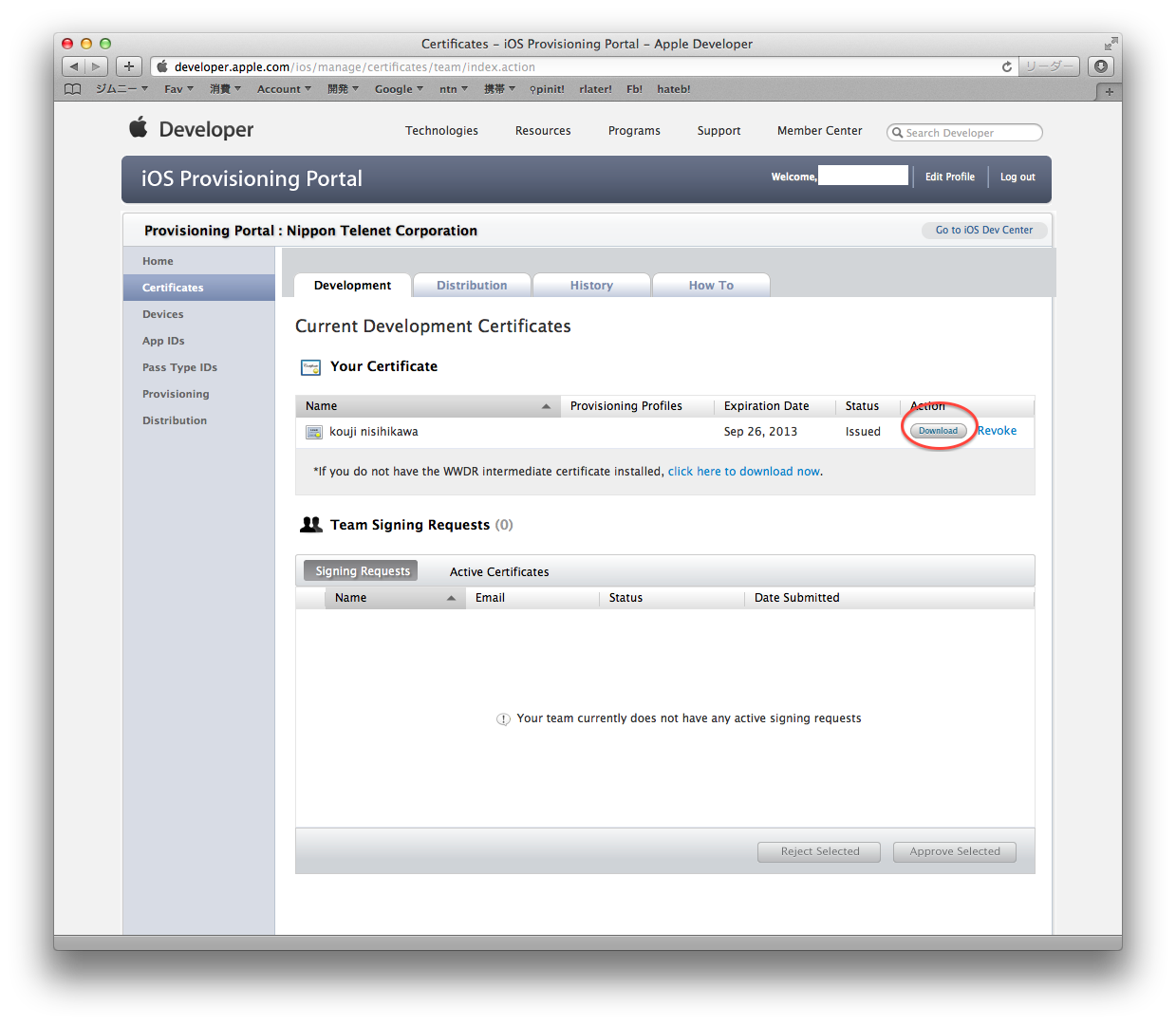Reload the page with the refresh icon
The height and width of the screenshot is (1025, 1176).
pos(1007,66)
